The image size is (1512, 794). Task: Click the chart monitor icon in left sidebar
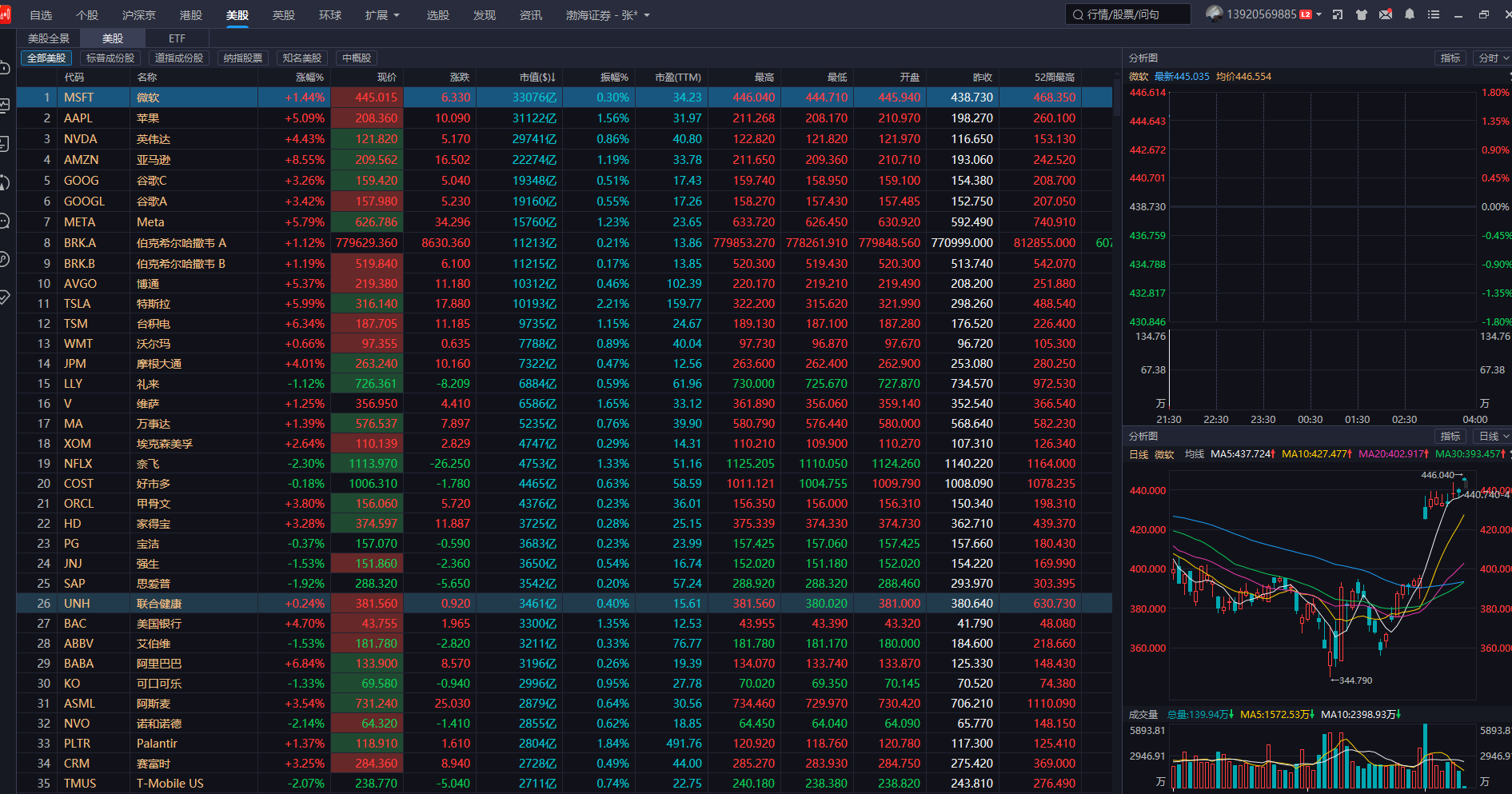4,106
